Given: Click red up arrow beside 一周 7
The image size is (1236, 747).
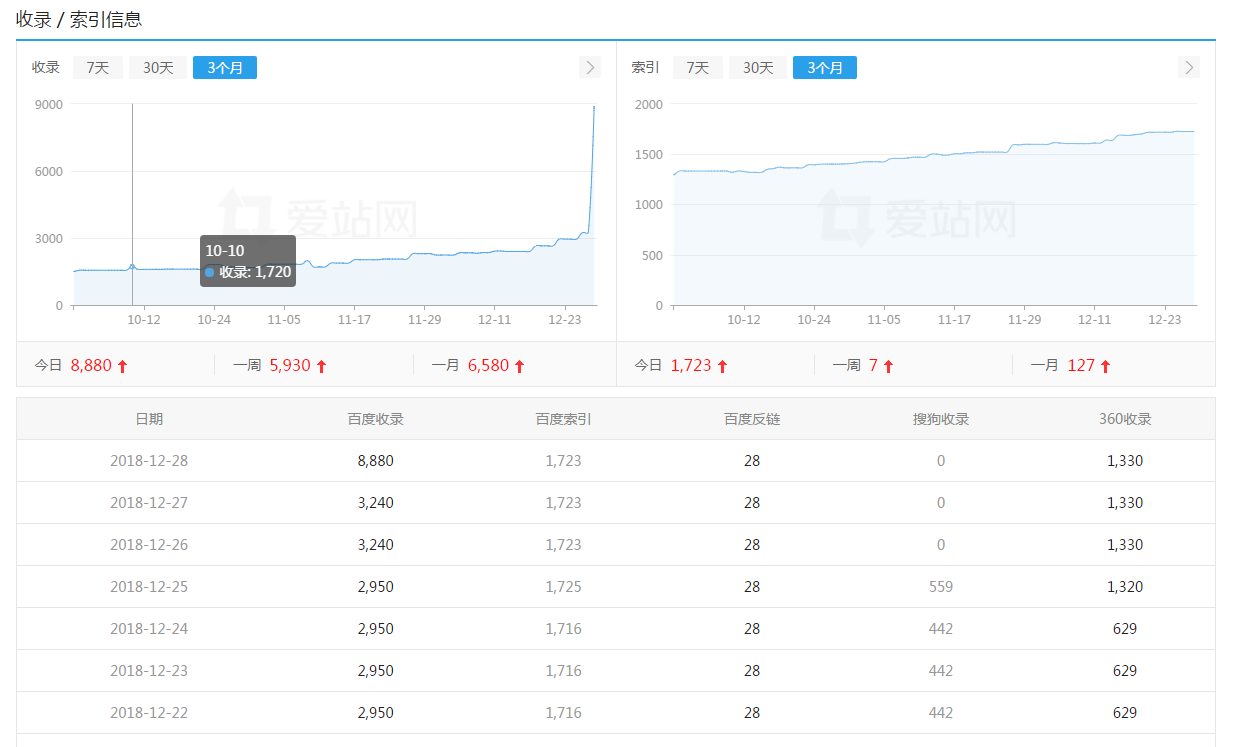Looking at the screenshot, I should pos(888,366).
